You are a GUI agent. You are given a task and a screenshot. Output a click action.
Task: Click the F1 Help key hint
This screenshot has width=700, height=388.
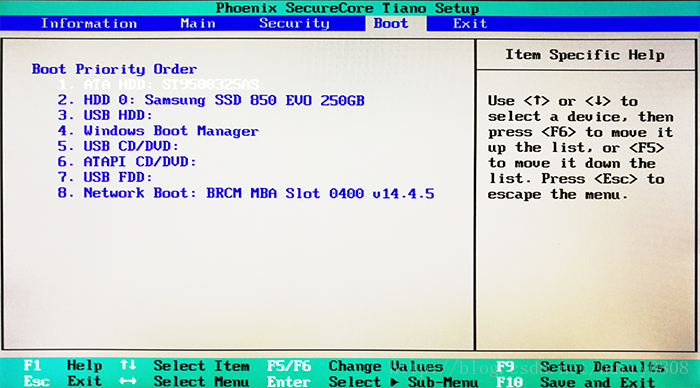[62, 366]
